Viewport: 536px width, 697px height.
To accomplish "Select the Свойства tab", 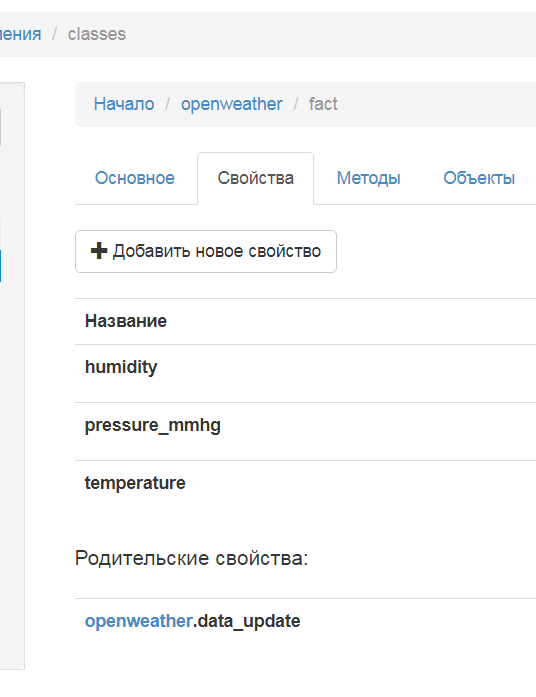I will tap(256, 178).
